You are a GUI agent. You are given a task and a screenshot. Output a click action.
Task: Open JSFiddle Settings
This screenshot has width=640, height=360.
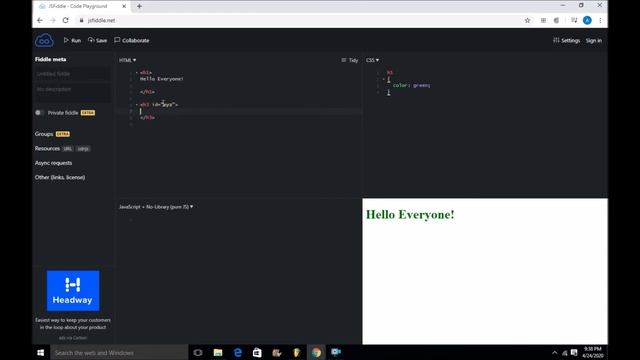tap(567, 40)
